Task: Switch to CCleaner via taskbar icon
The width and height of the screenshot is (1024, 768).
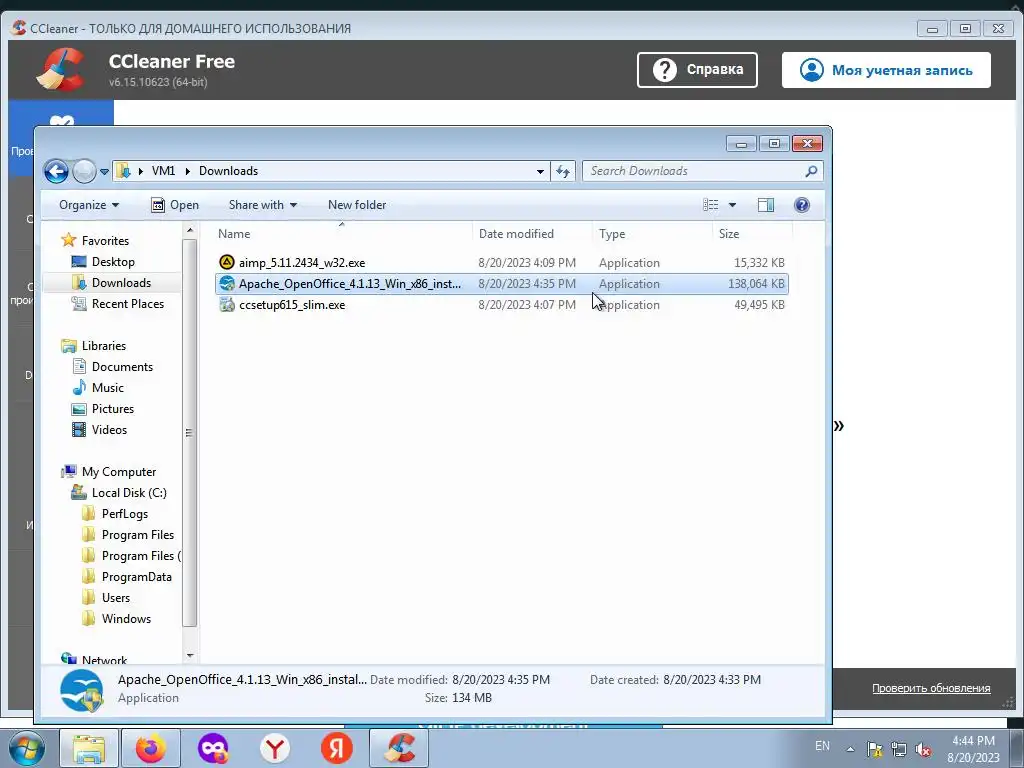Action: click(399, 748)
